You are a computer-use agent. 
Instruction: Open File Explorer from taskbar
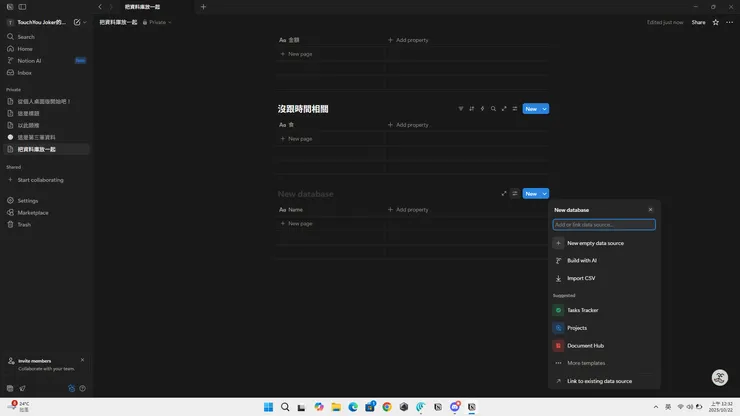(336, 407)
